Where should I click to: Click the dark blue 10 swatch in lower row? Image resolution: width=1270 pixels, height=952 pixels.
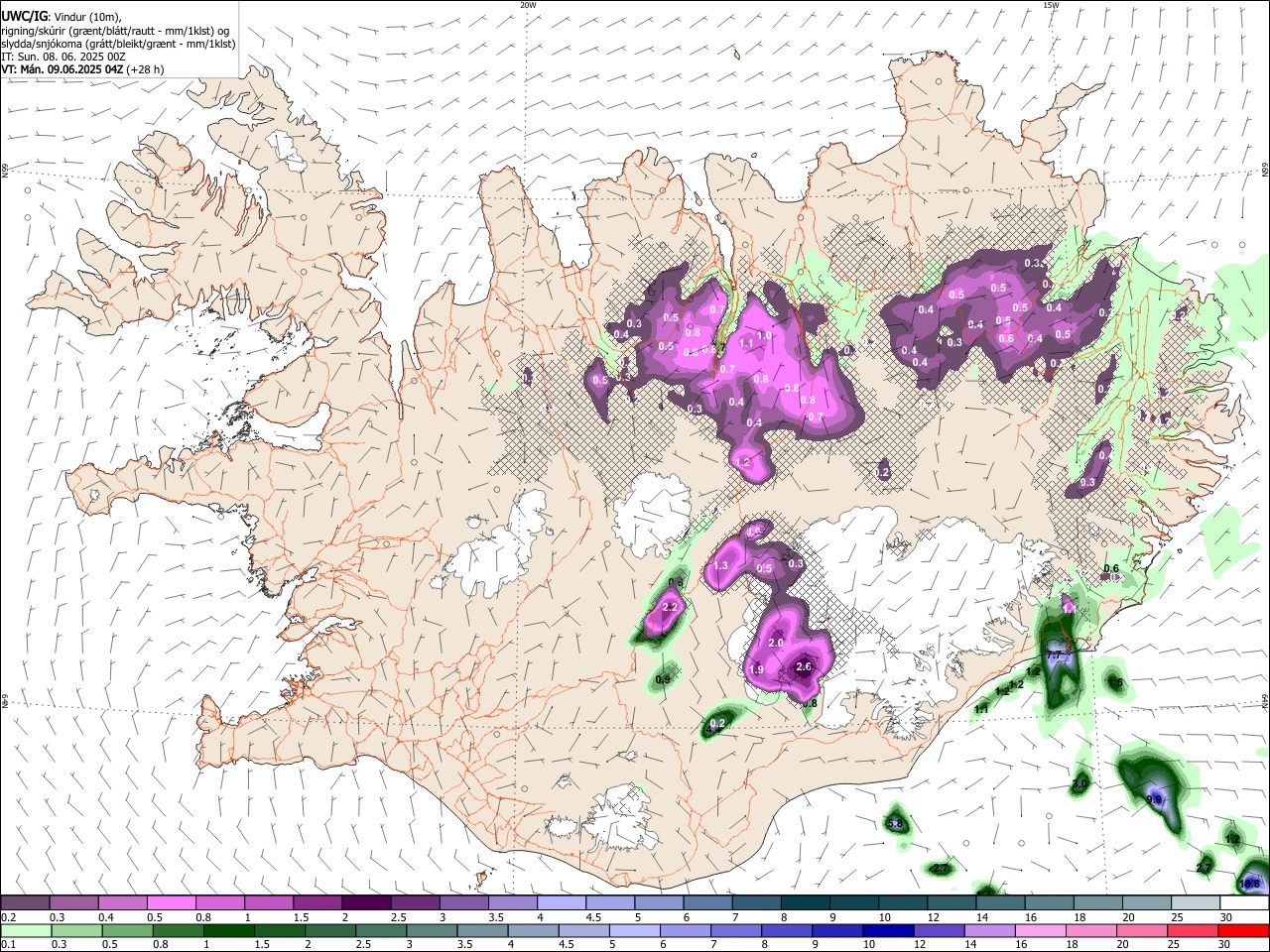point(889,930)
